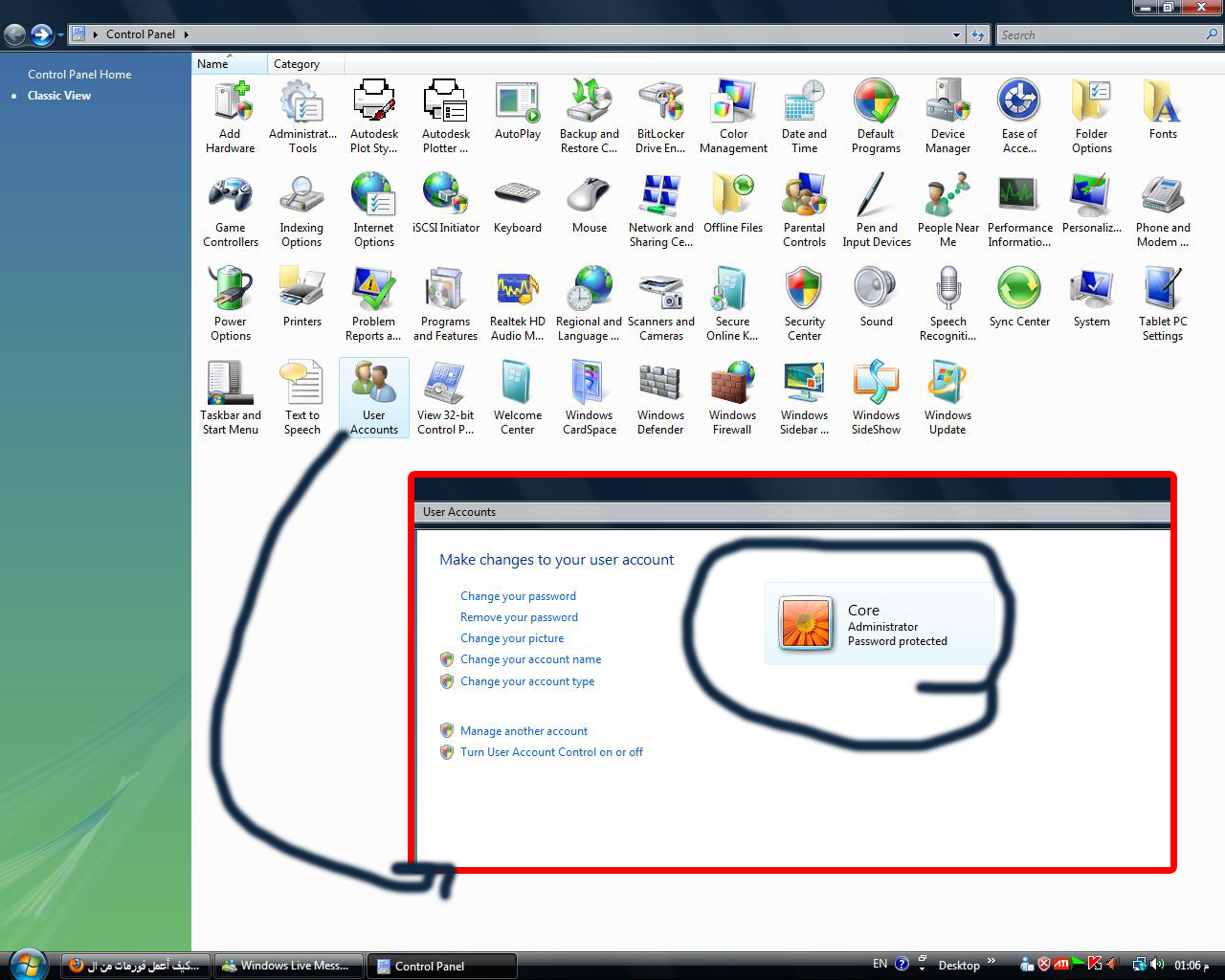
Task: Go to Control Panel Home
Action: pyautogui.click(x=79, y=75)
